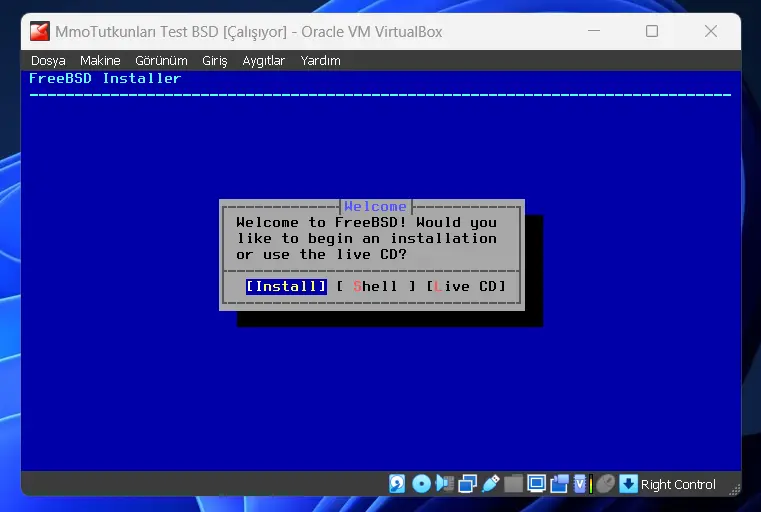
Task: Open the Aygıtlar menu
Action: 264,61
